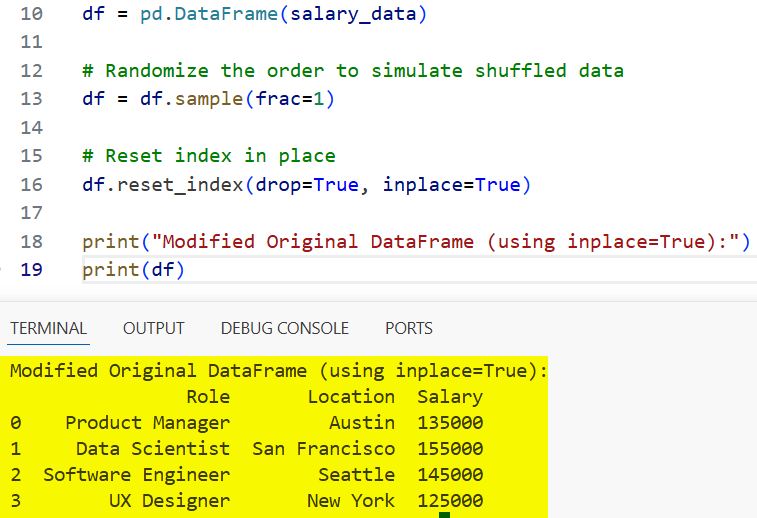Click 'UX Designer' in terminal output
The height and width of the screenshot is (518, 757).
point(169,501)
